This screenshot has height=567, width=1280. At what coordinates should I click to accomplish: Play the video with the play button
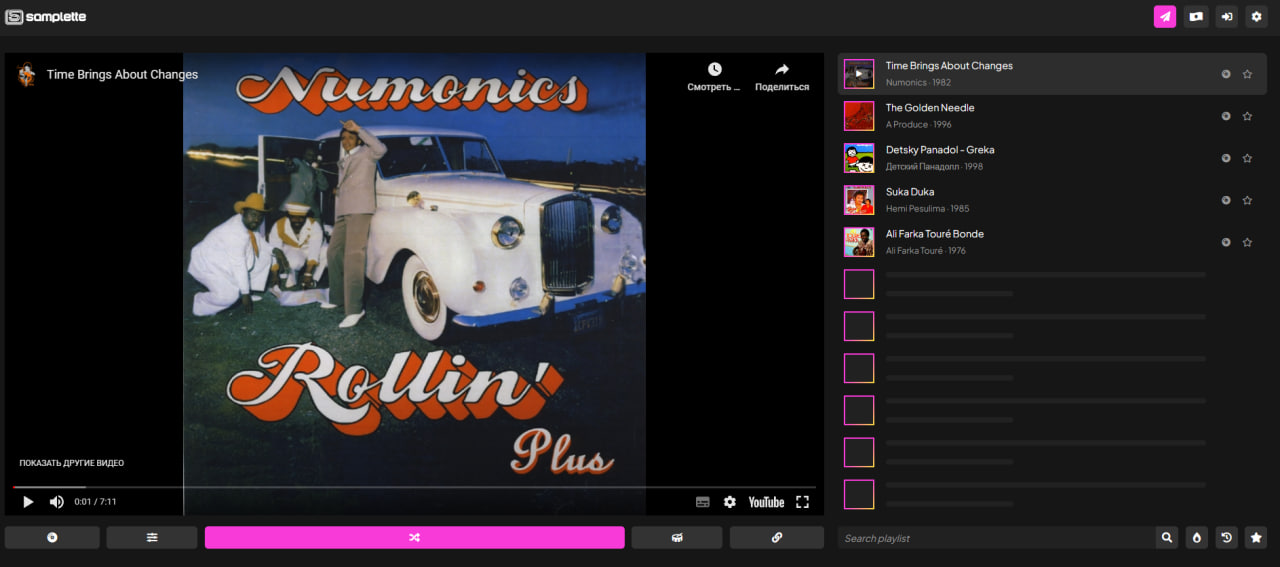click(x=28, y=502)
